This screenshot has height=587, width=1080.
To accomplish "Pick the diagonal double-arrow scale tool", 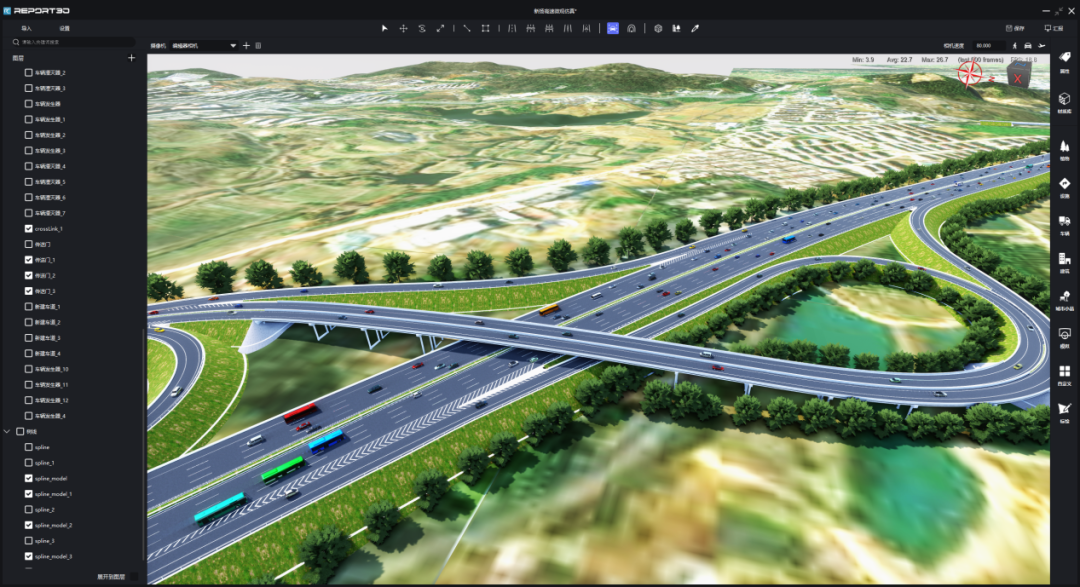I will pyautogui.click(x=440, y=29).
